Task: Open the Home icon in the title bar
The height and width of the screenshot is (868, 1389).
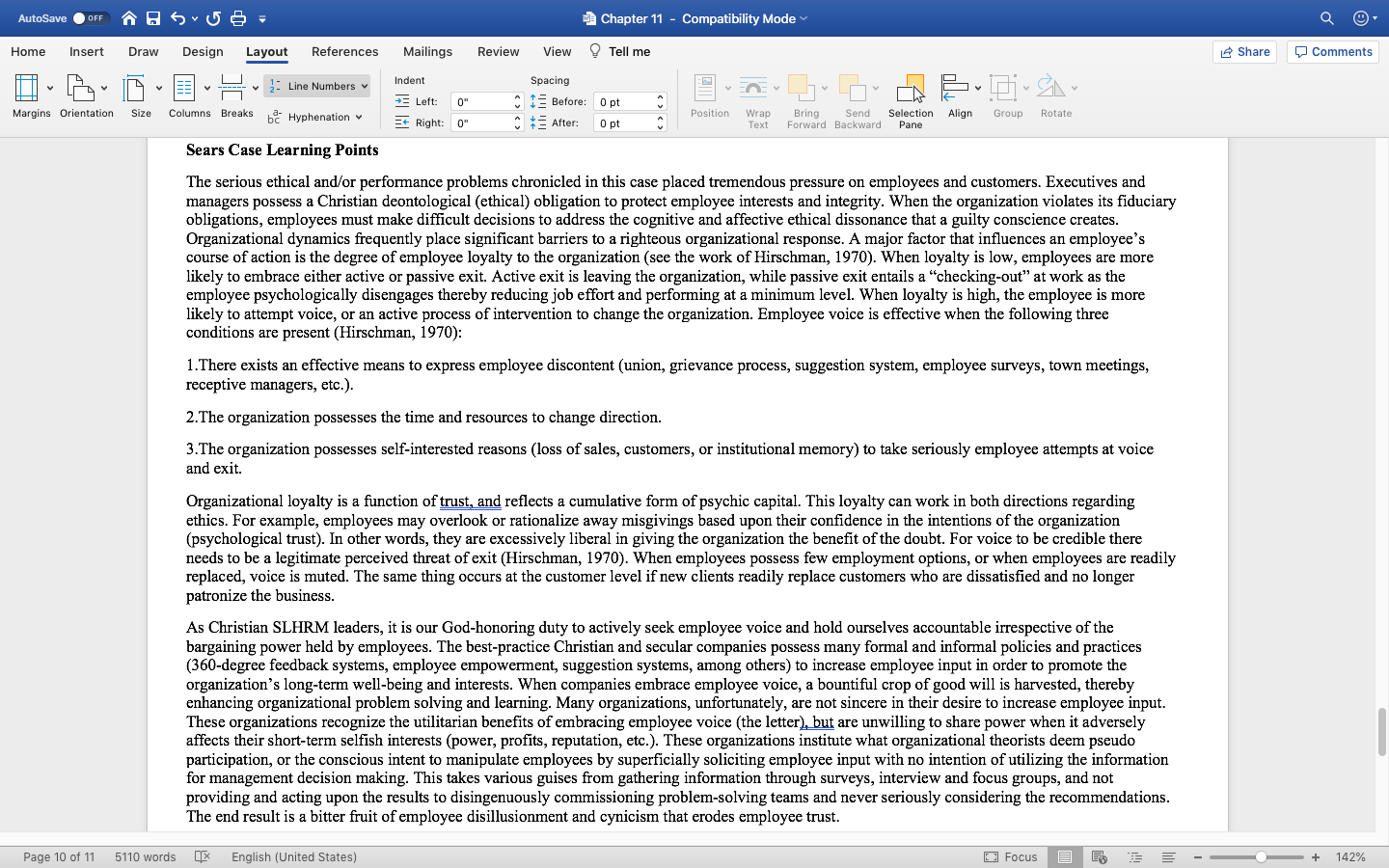Action: pos(129,18)
